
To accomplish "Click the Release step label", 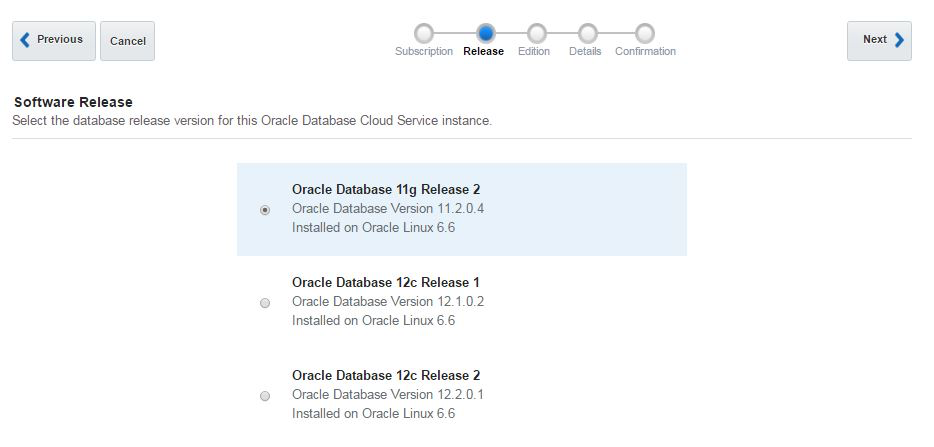I will point(484,52).
